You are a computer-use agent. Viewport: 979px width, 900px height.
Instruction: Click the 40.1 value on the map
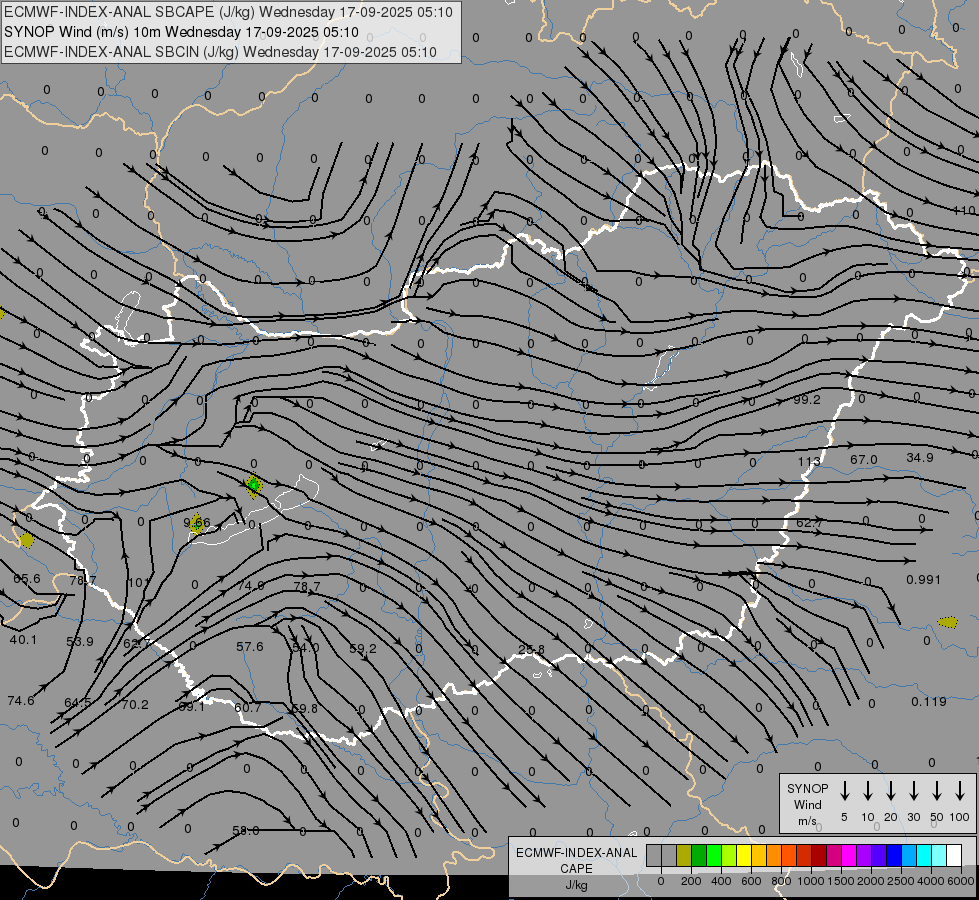(23, 640)
